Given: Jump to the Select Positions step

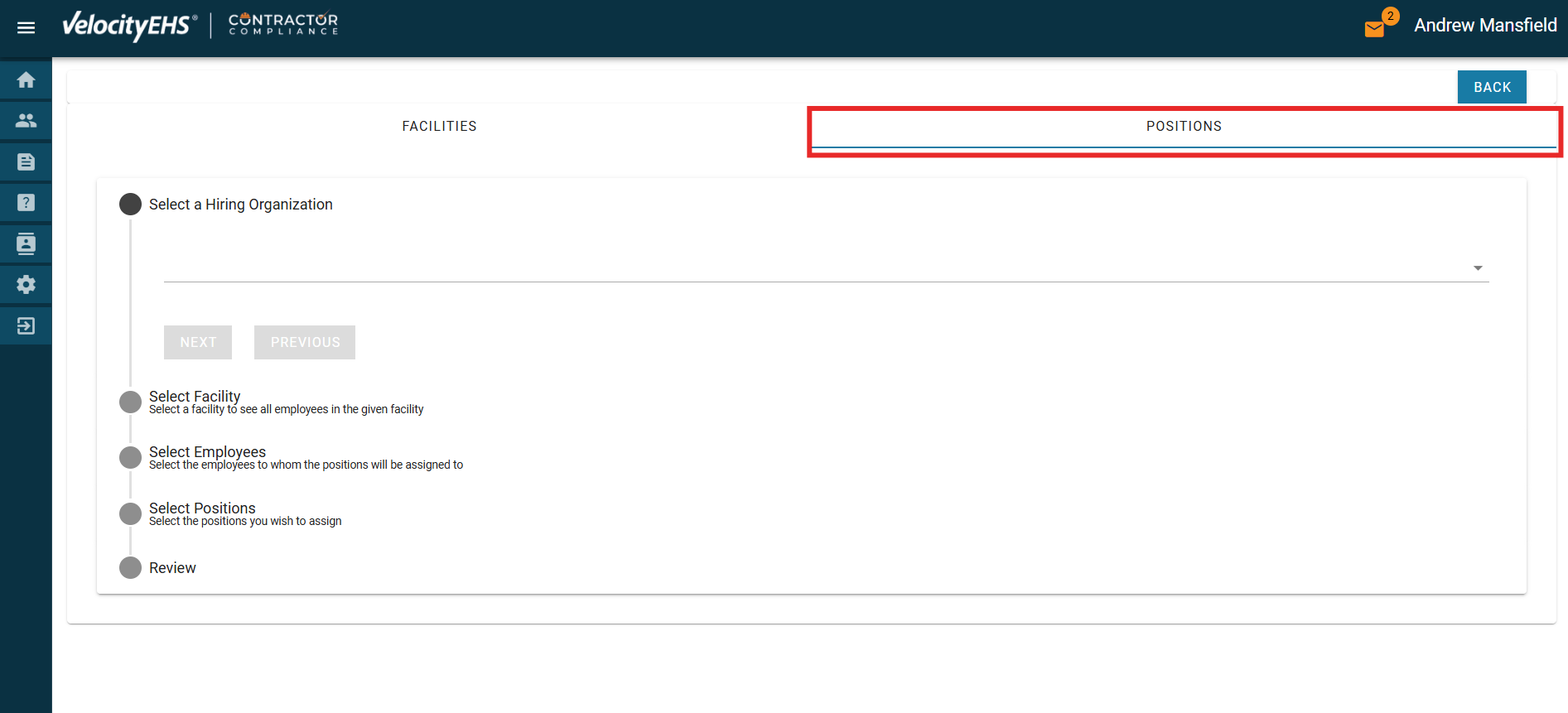Looking at the screenshot, I should [x=202, y=508].
